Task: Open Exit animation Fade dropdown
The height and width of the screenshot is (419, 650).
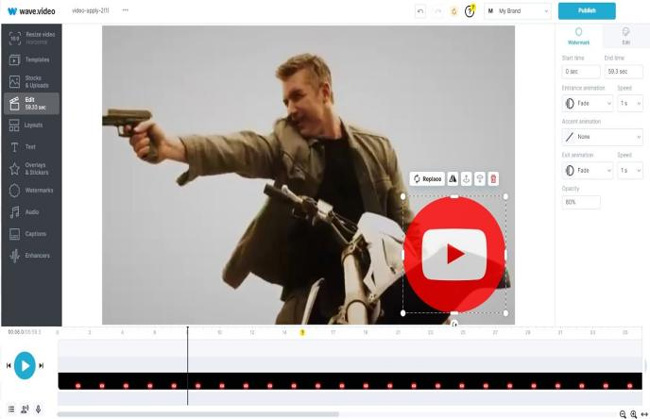Action: click(x=587, y=170)
